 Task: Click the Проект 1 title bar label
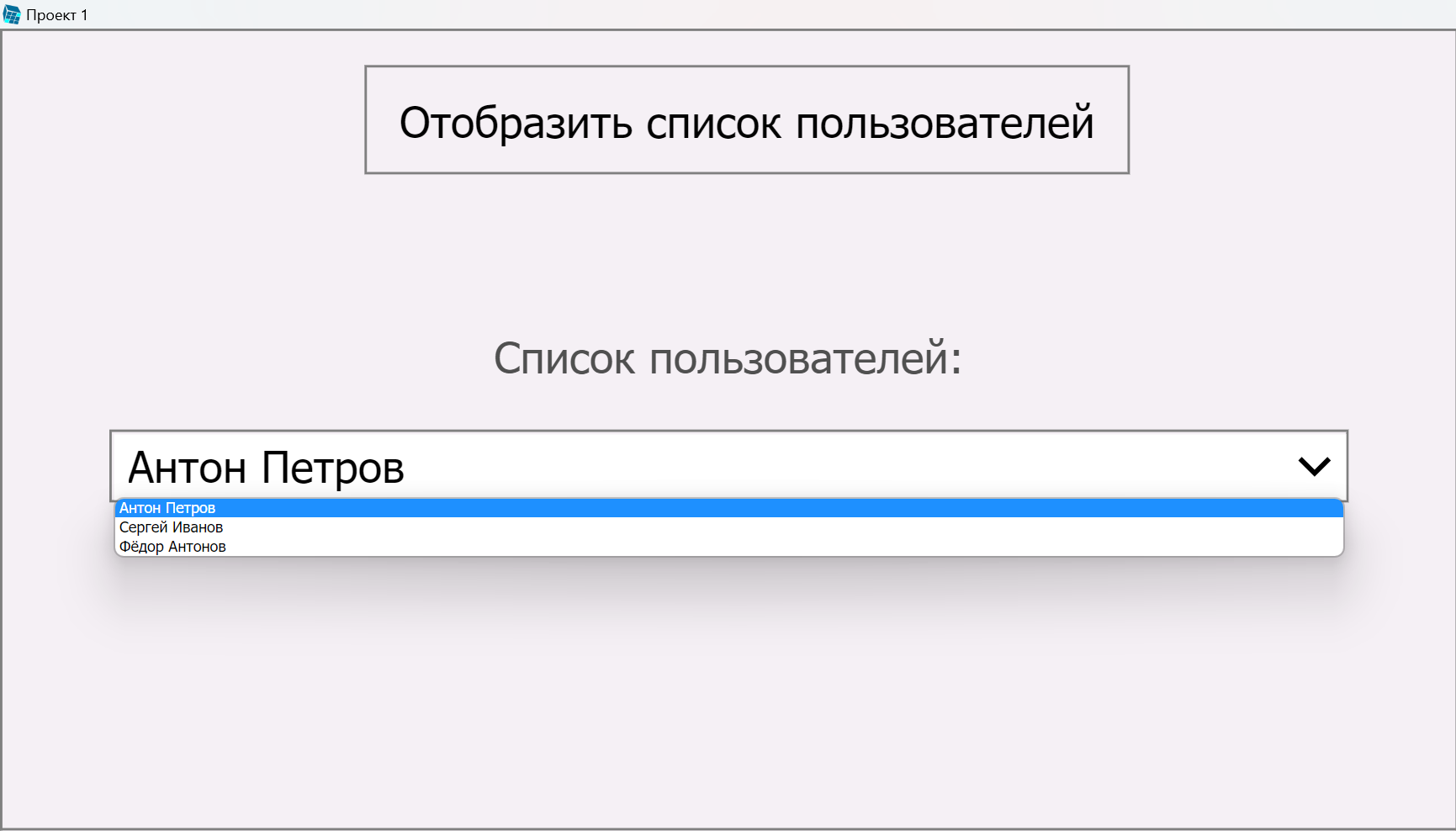click(x=56, y=13)
